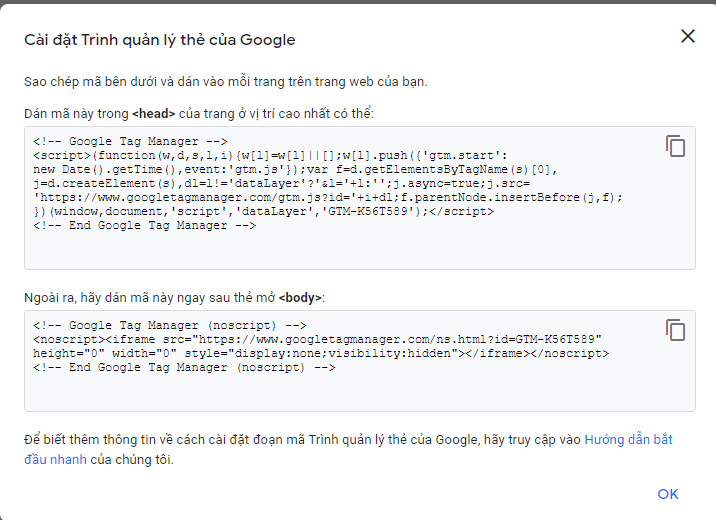The height and width of the screenshot is (520, 716).
Task: Open the Hướng dẫn bắt đầu nhanh link
Action: [348, 449]
